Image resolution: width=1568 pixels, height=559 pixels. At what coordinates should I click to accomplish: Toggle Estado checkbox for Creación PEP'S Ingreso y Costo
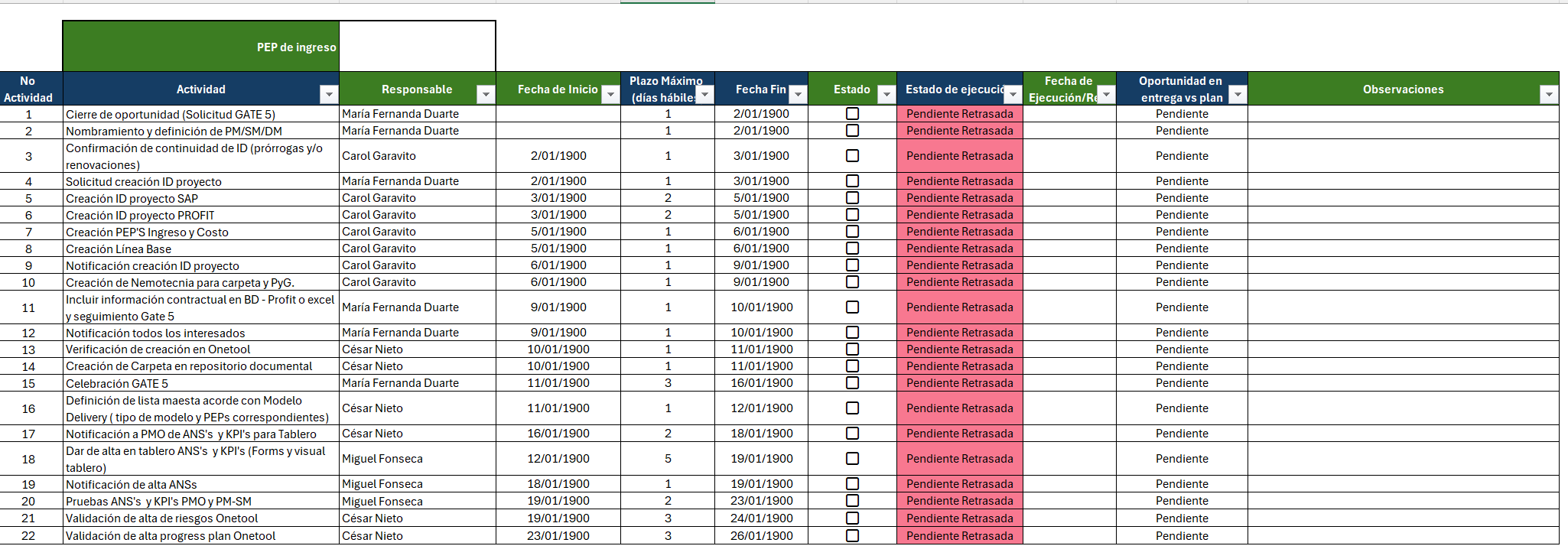point(852,232)
